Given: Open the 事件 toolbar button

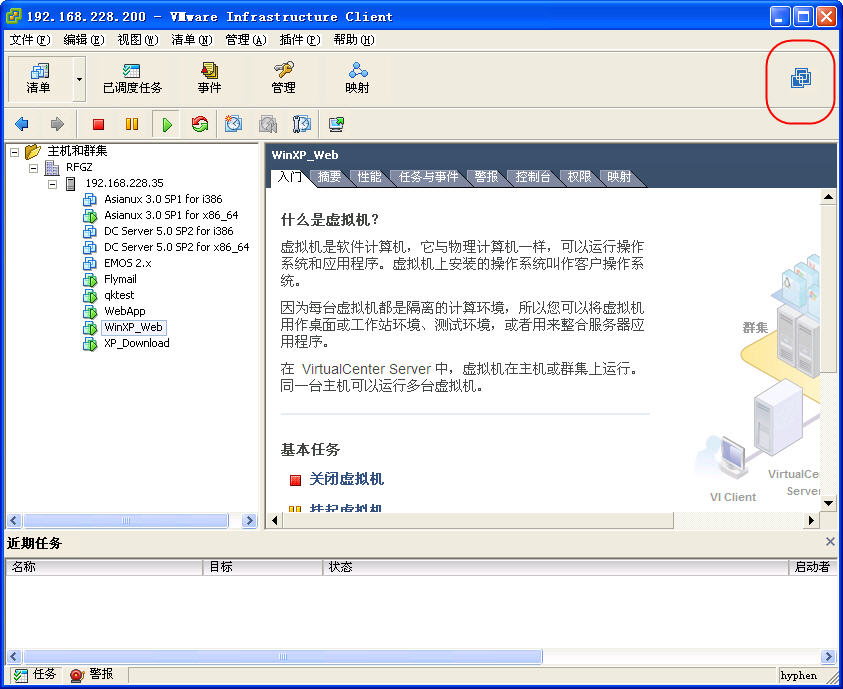Looking at the screenshot, I should coord(209,78).
